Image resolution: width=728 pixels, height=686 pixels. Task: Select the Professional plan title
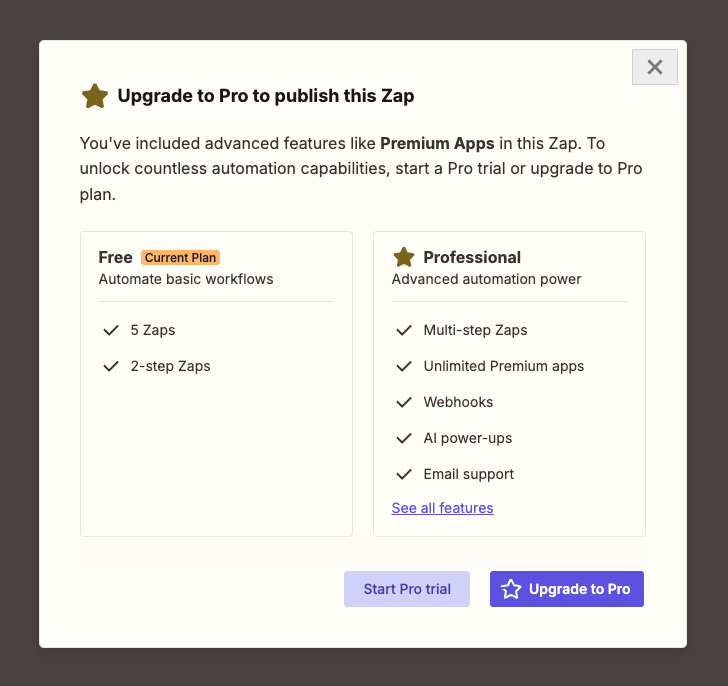pyautogui.click(x=472, y=257)
